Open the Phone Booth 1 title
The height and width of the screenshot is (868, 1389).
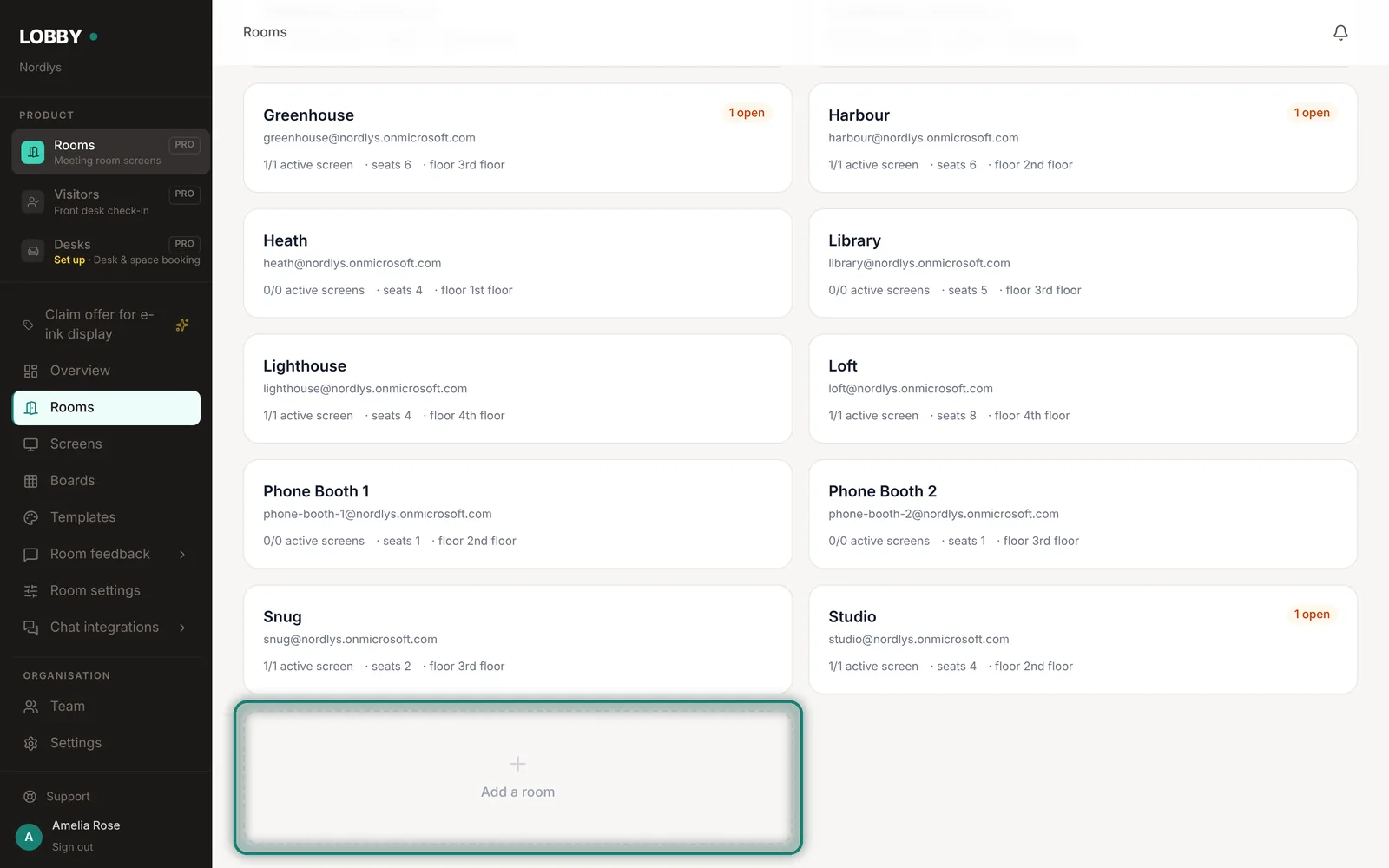point(316,491)
